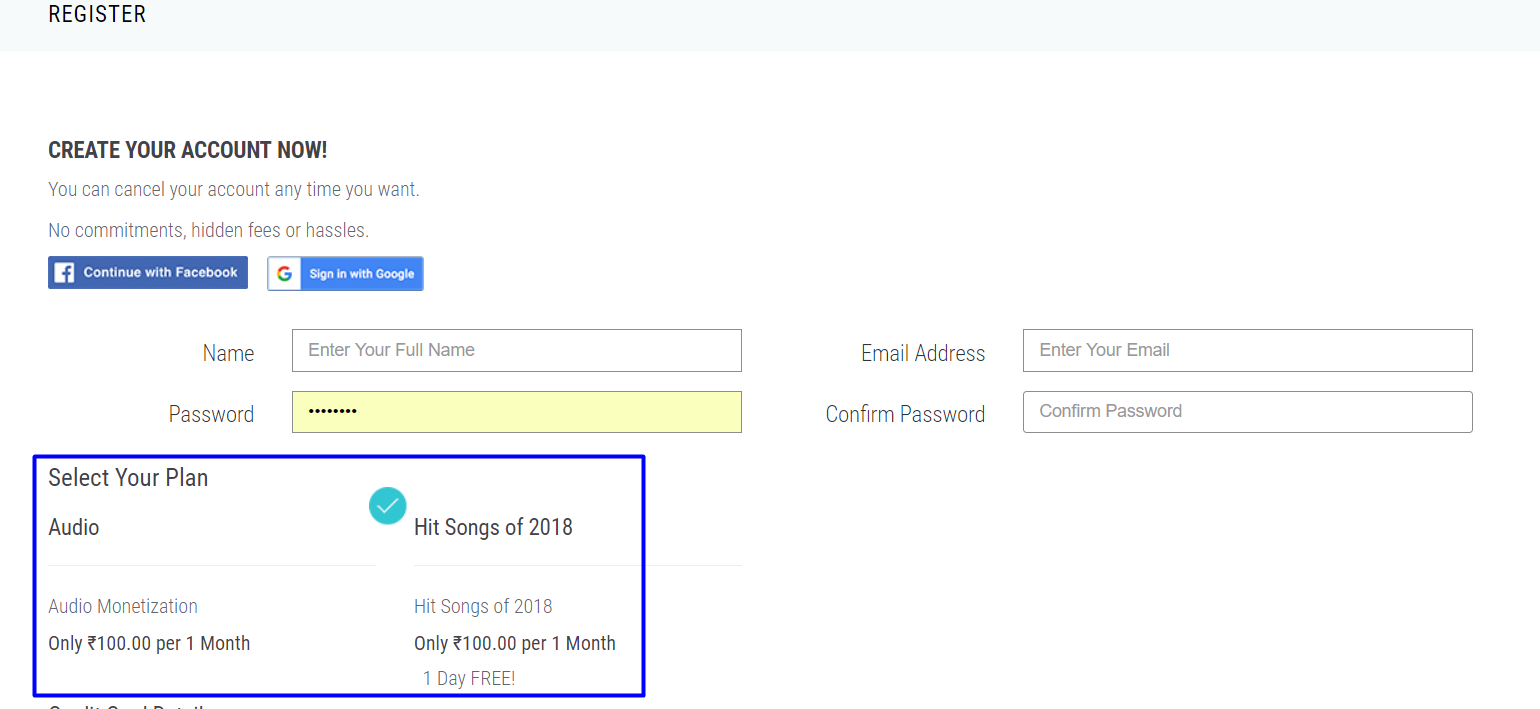Click the Facebook logo icon

[x=64, y=273]
